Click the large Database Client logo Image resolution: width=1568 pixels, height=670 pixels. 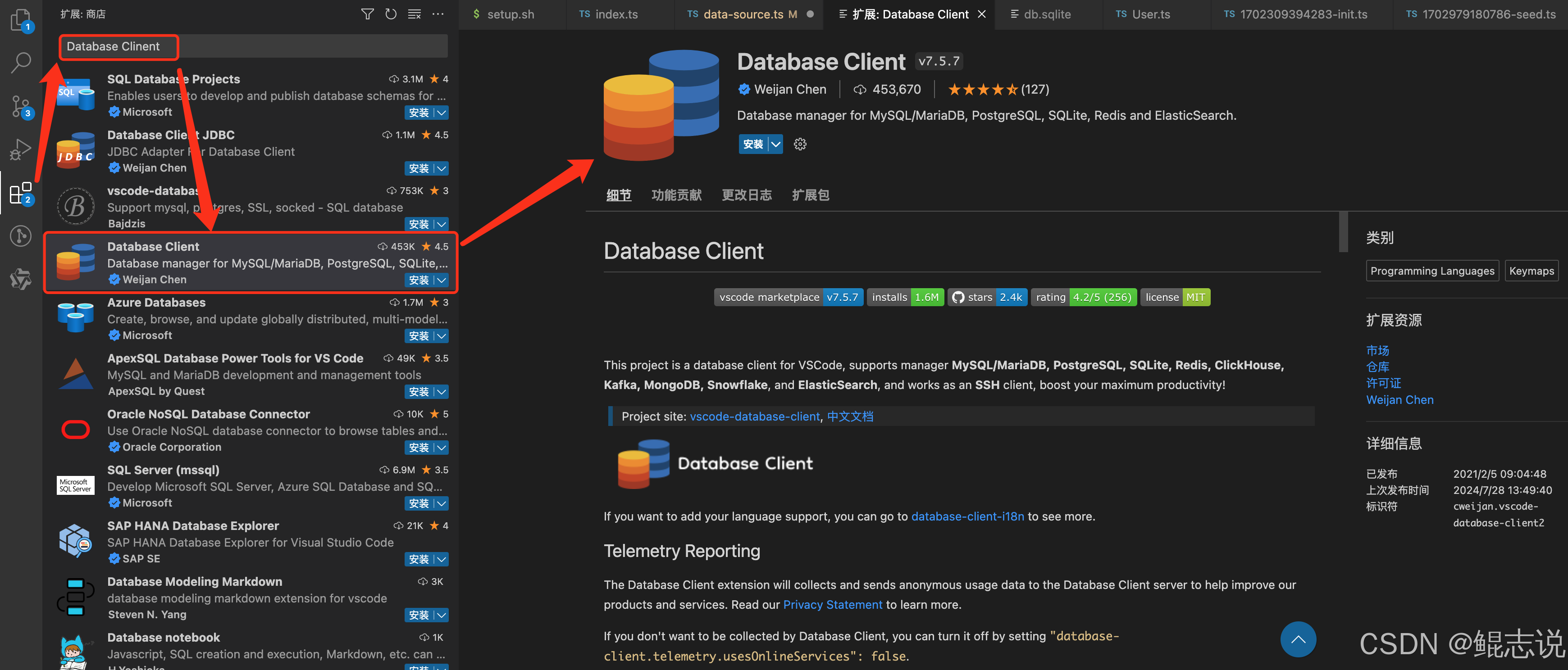pyautogui.click(x=661, y=105)
